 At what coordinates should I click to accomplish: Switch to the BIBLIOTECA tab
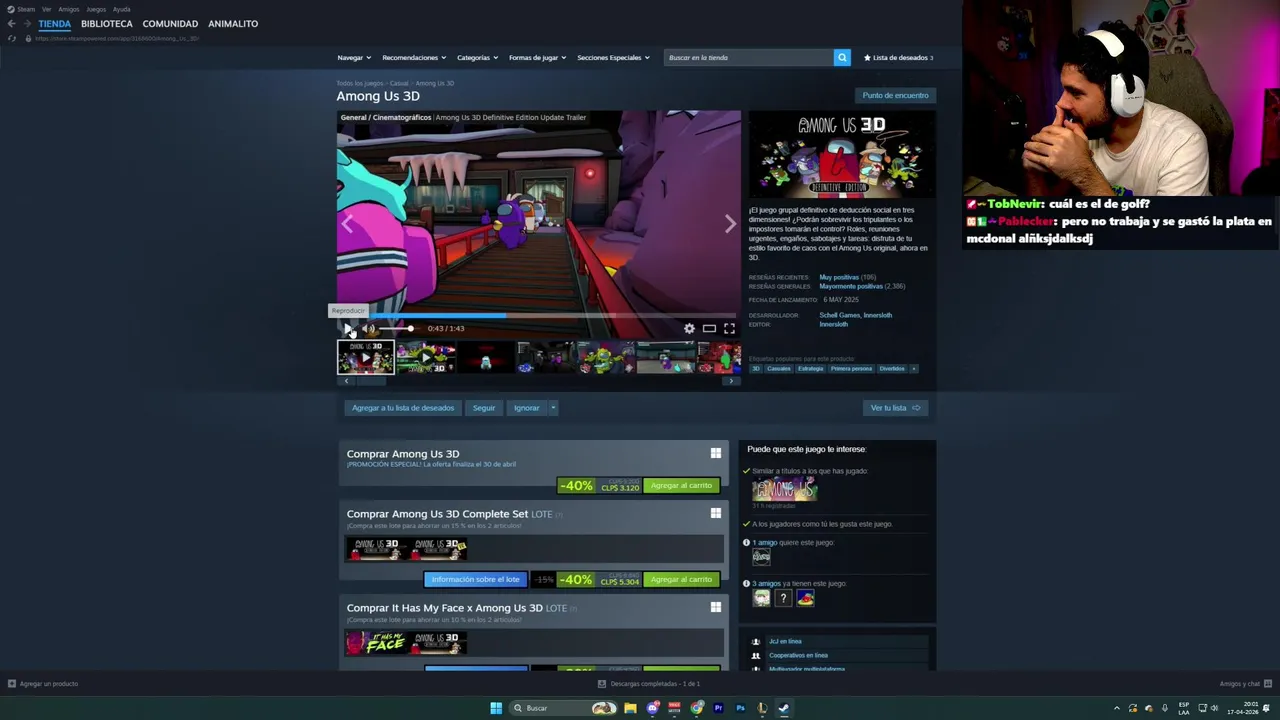(x=107, y=23)
